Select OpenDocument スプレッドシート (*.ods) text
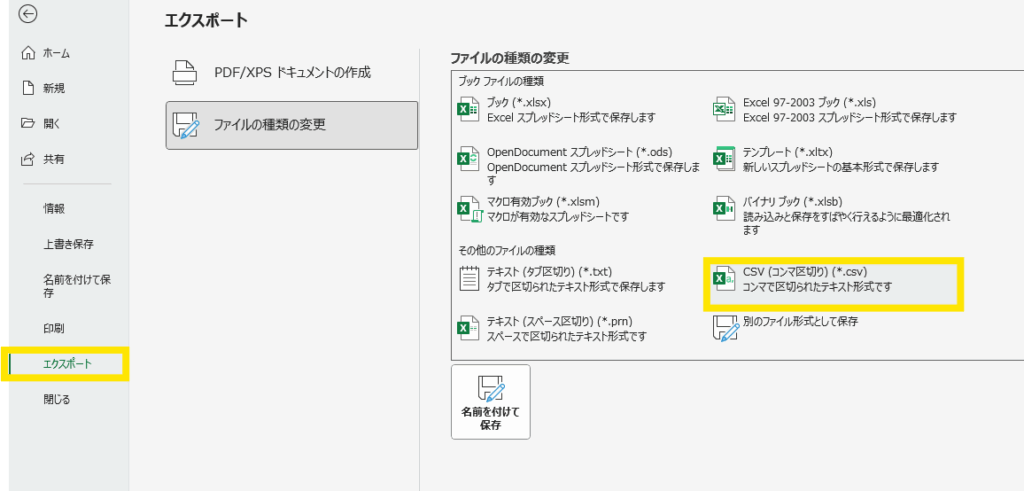The image size is (1024, 491). click(579, 151)
